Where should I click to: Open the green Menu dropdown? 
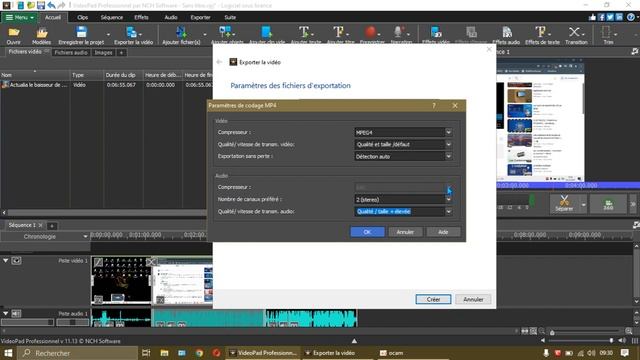pyautogui.click(x=19, y=17)
